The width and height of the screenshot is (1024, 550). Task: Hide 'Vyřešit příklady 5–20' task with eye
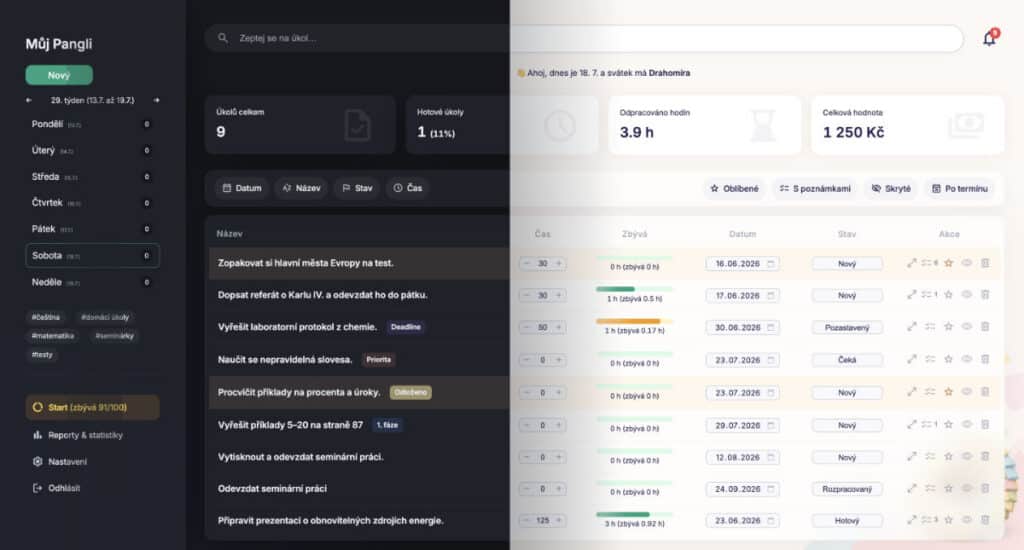point(967,425)
